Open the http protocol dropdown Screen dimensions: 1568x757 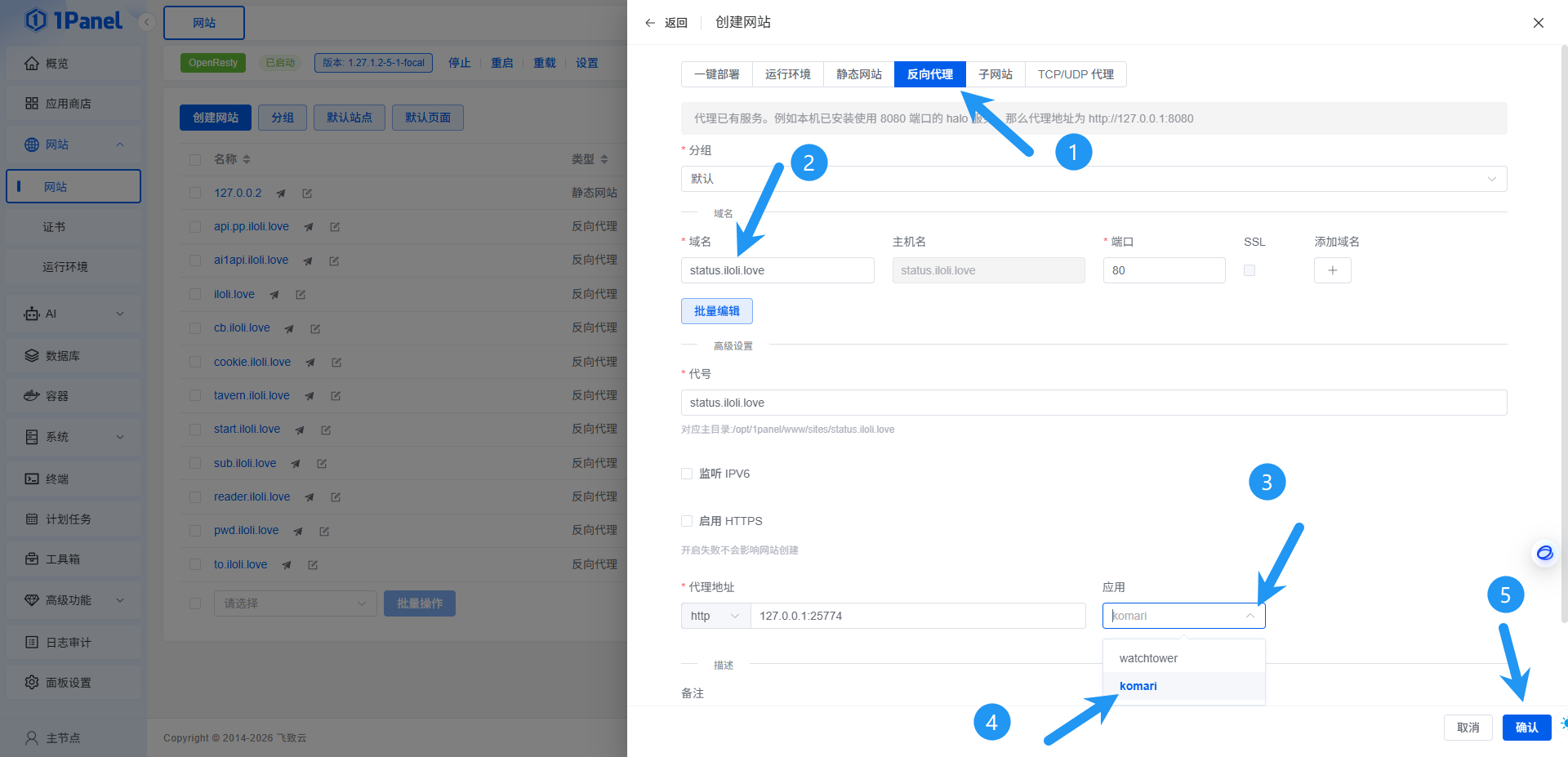pos(715,616)
